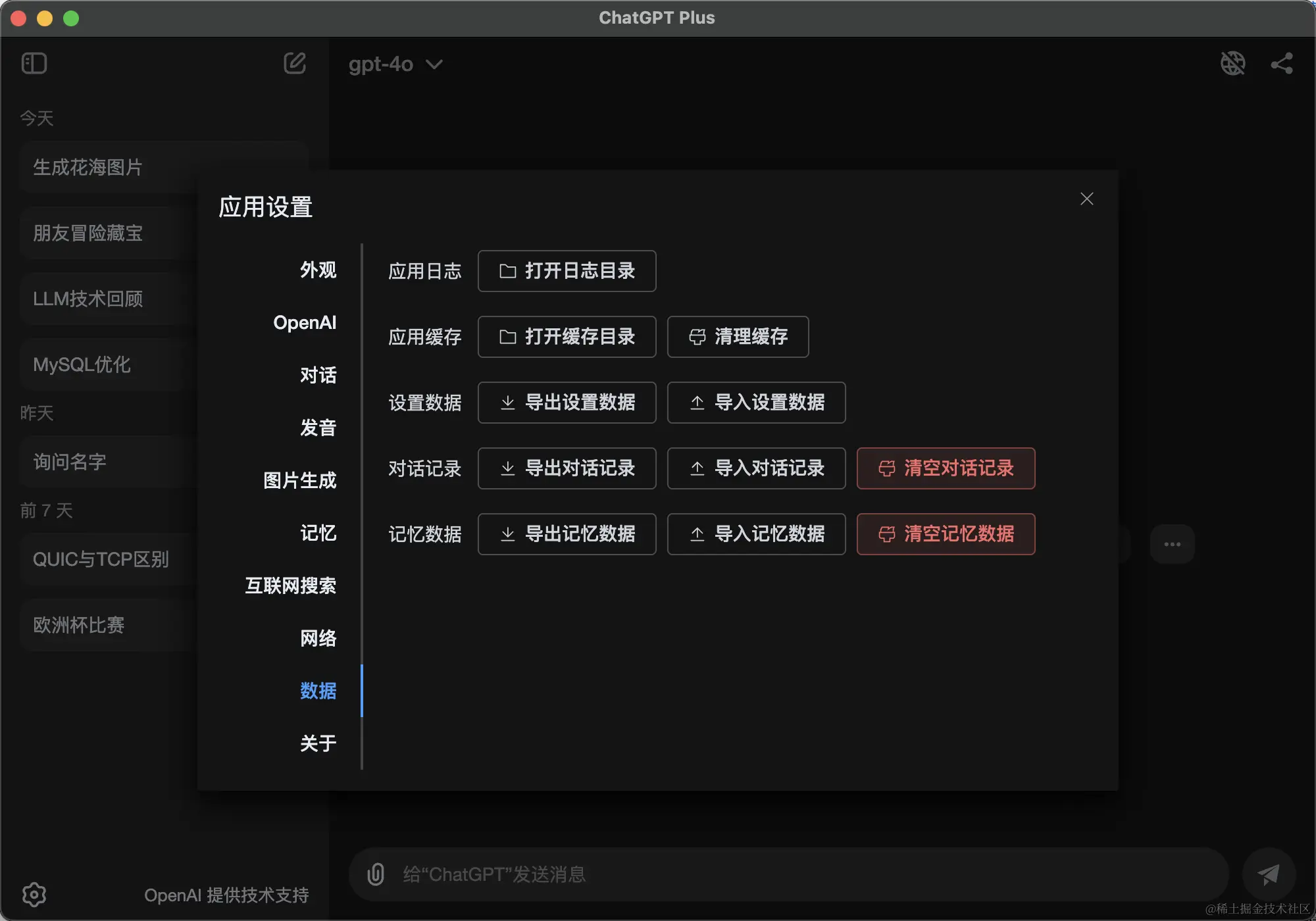Click the 清理缓存 button
Screen dimensions: 1316x921
pos(738,337)
